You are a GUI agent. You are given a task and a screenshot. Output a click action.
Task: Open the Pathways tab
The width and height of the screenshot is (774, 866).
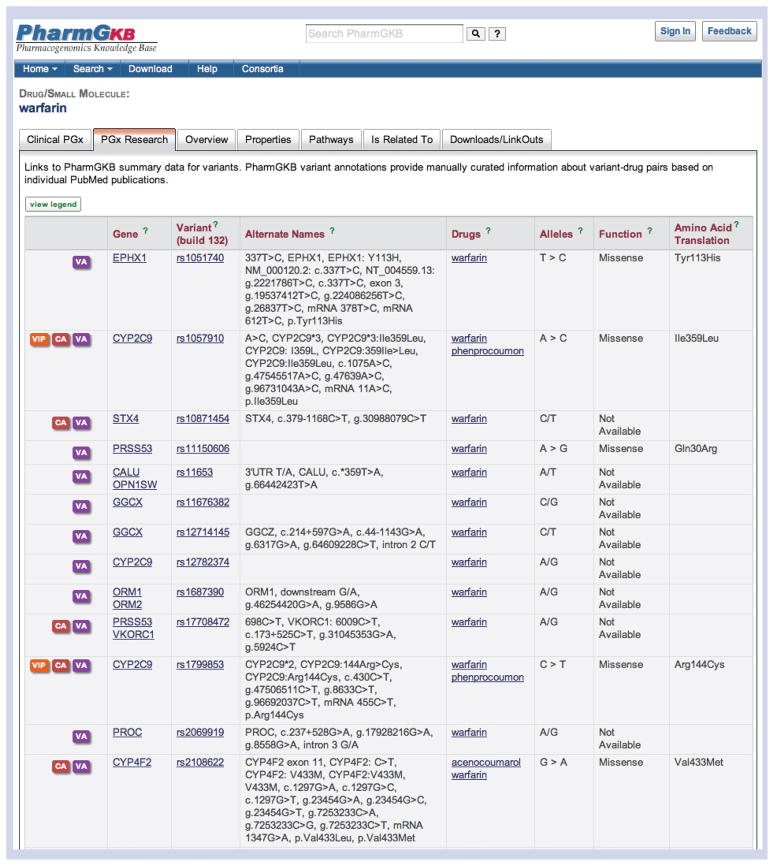tap(331, 140)
